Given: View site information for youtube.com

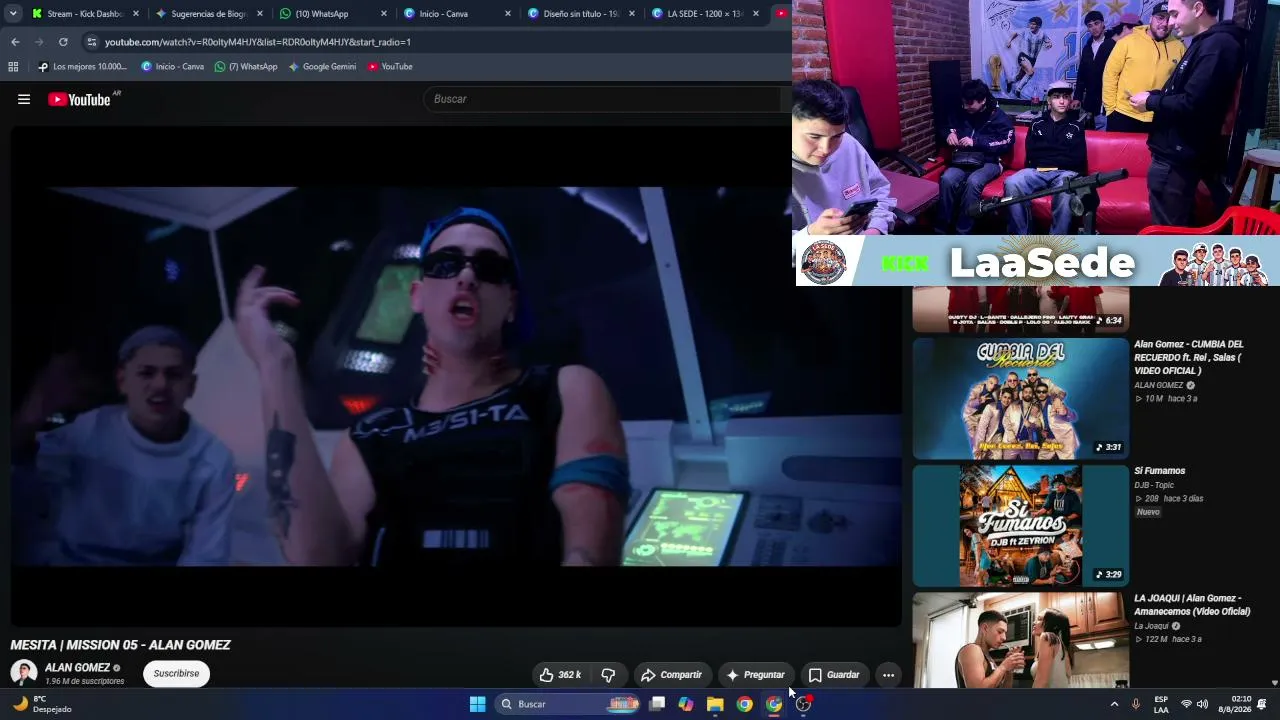Looking at the screenshot, I should (x=92, y=42).
